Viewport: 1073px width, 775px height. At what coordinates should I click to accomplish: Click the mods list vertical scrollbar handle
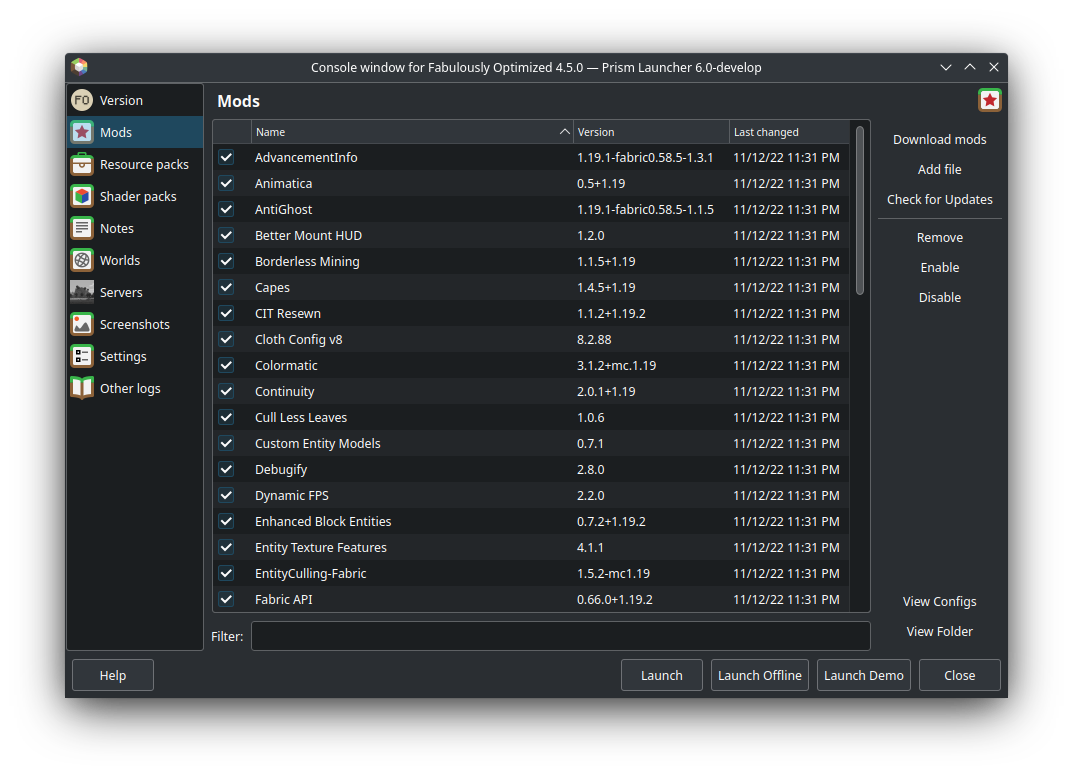[x=859, y=210]
